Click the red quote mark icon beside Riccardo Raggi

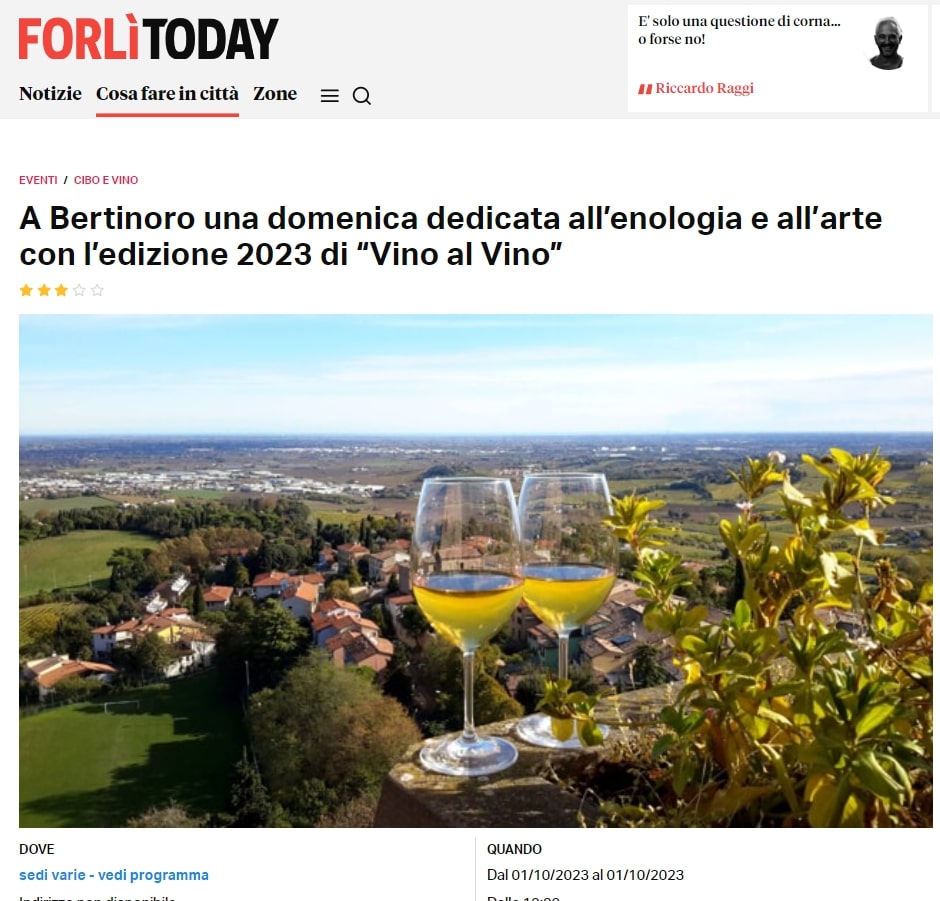[645, 89]
